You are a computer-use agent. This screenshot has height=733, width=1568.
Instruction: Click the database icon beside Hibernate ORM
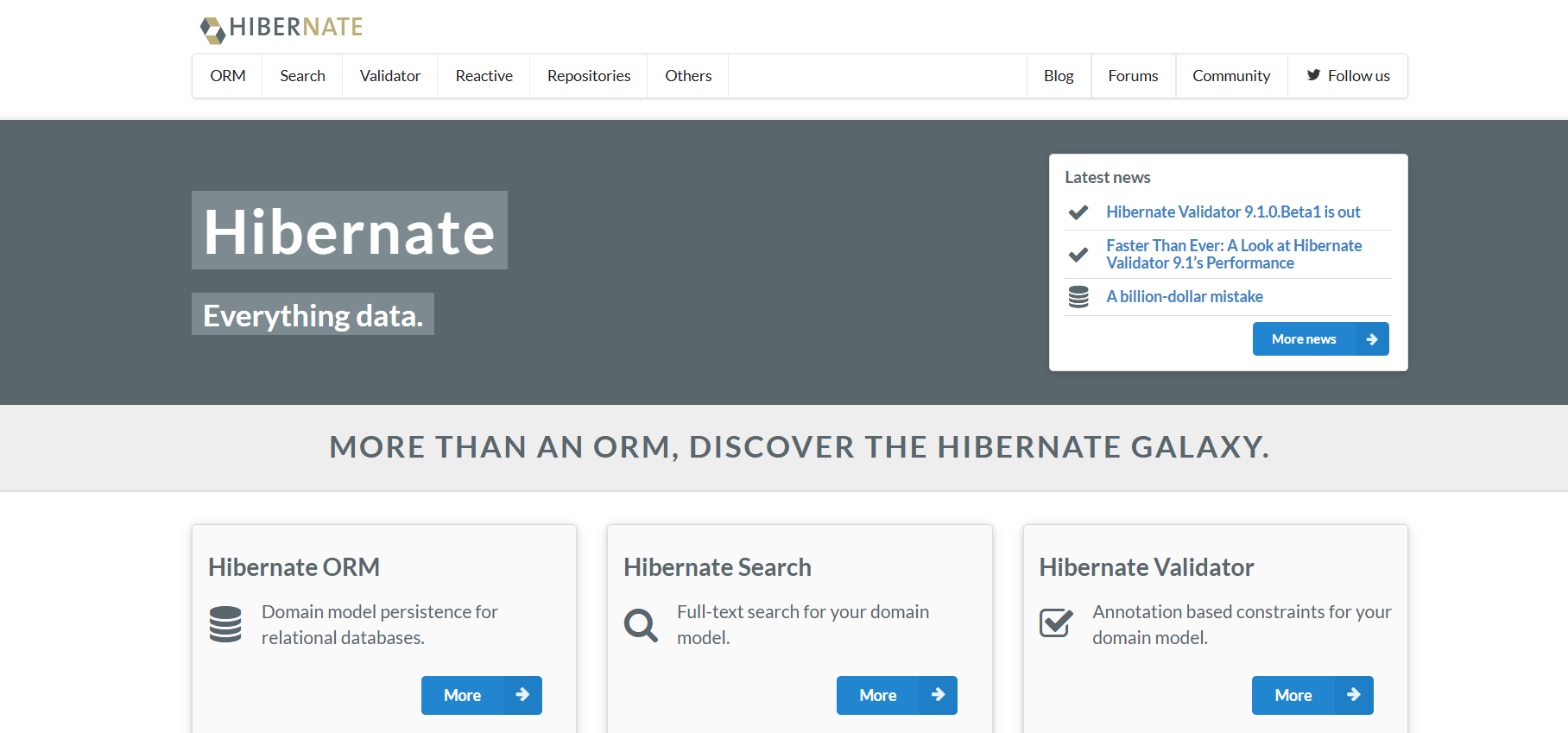point(225,624)
